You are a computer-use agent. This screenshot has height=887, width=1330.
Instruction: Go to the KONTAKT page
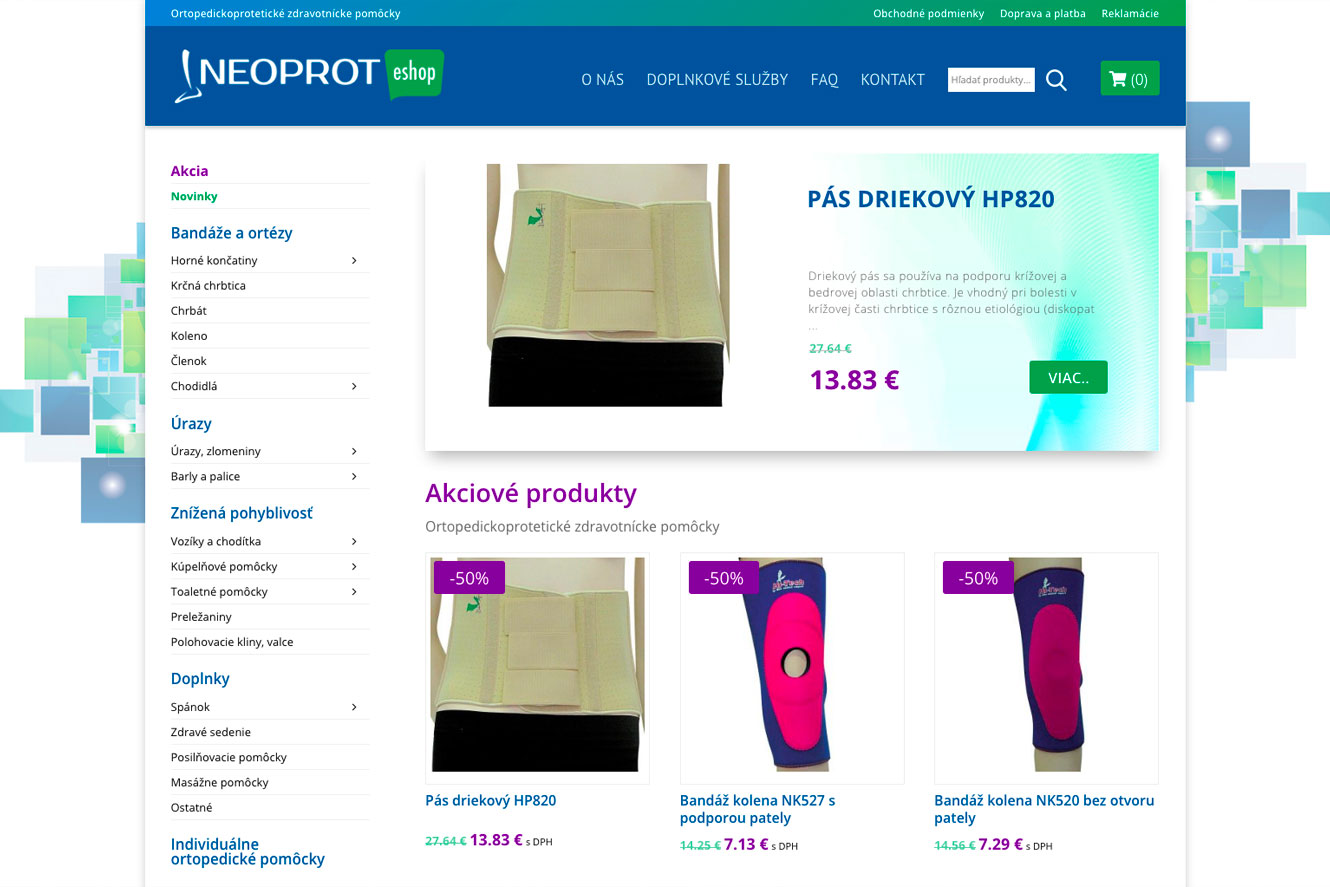pyautogui.click(x=892, y=80)
